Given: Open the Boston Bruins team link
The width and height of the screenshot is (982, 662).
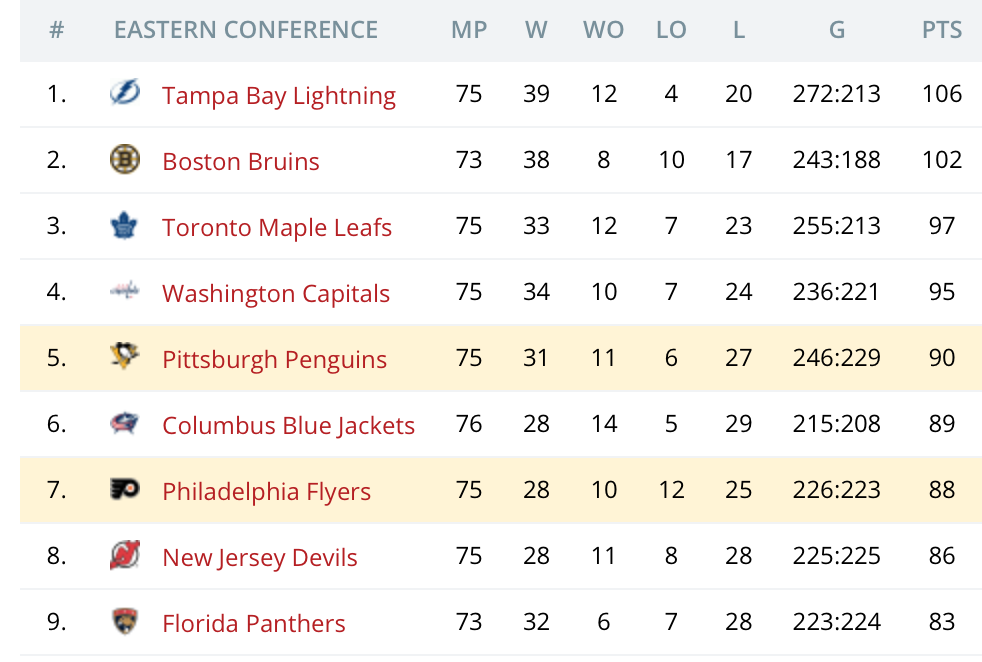Looking at the screenshot, I should [x=241, y=162].
